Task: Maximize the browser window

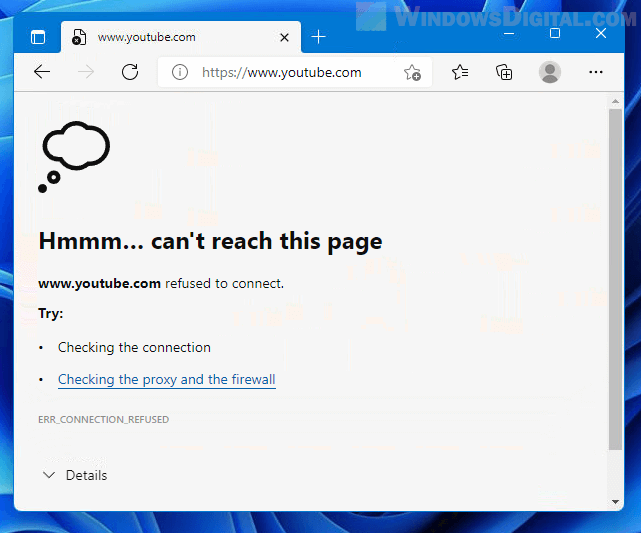Action: click(555, 33)
